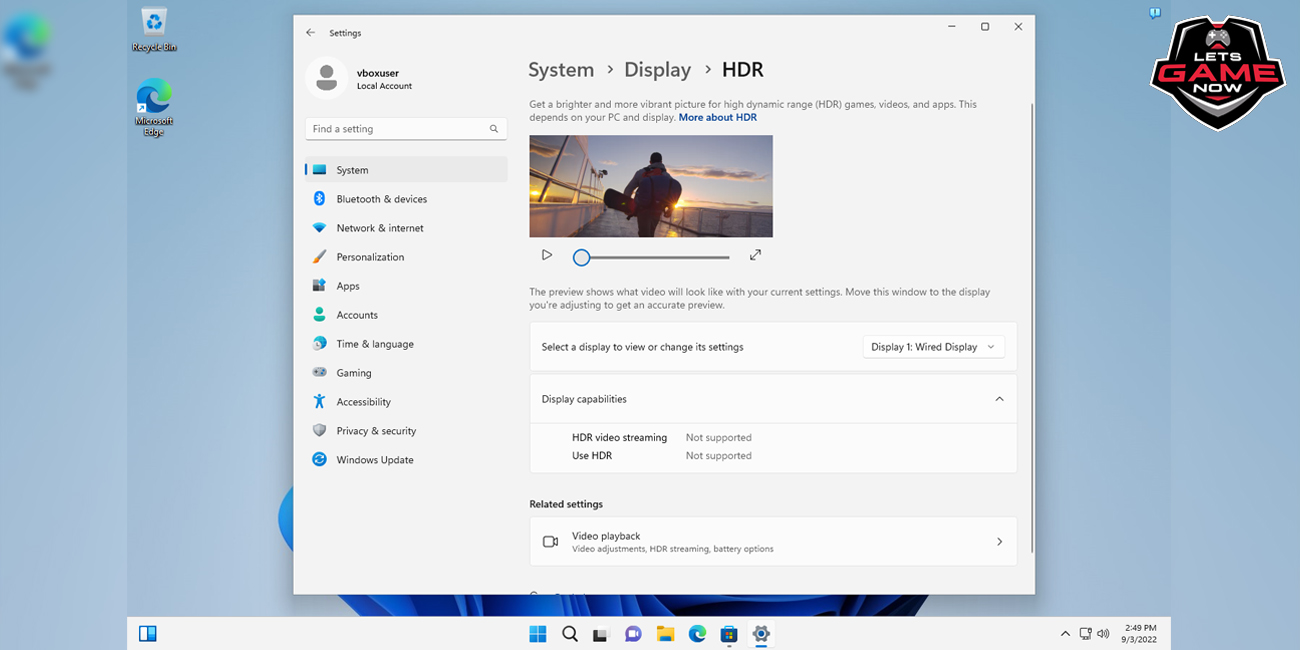Click the Accessibility figure icon

point(319,401)
